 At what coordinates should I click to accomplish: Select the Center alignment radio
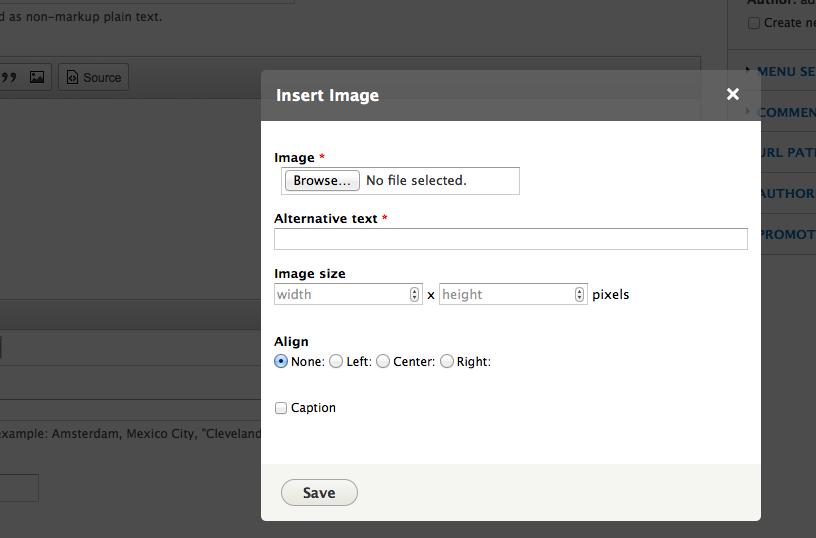point(383,361)
